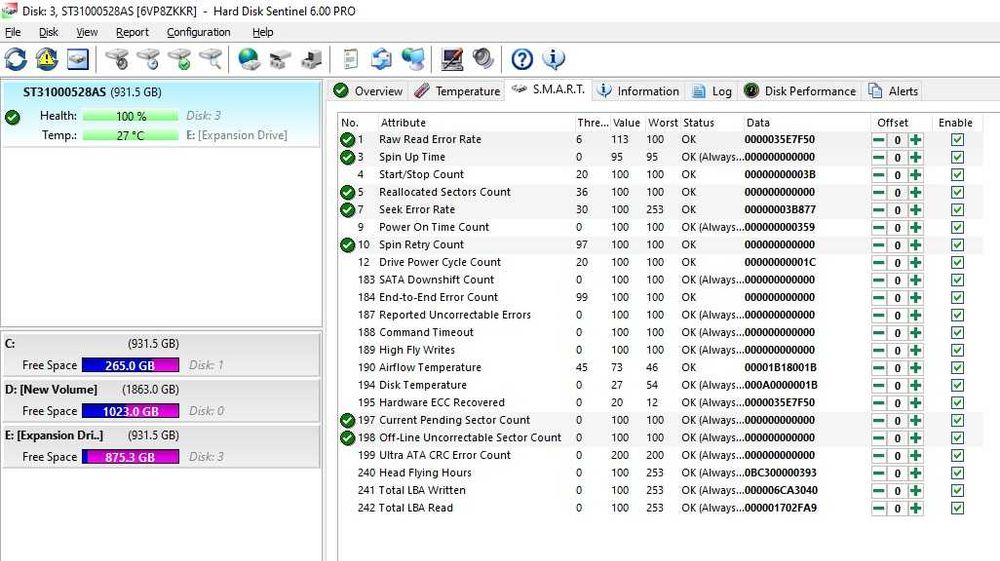Decrease offset for Spin Up Time
This screenshot has width=1000, height=561.
(879, 157)
